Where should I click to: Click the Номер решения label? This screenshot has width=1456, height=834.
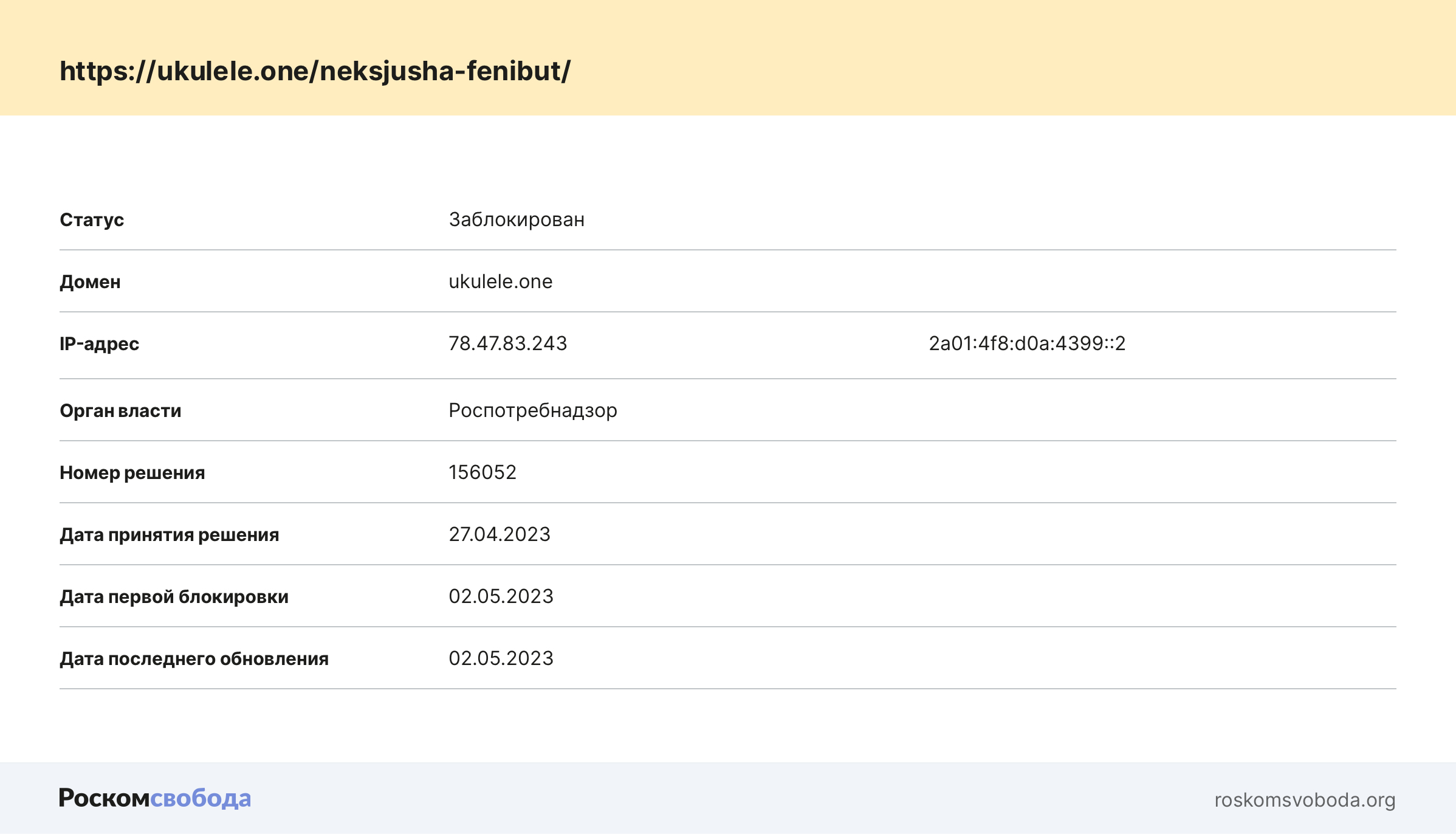pyautogui.click(x=132, y=473)
